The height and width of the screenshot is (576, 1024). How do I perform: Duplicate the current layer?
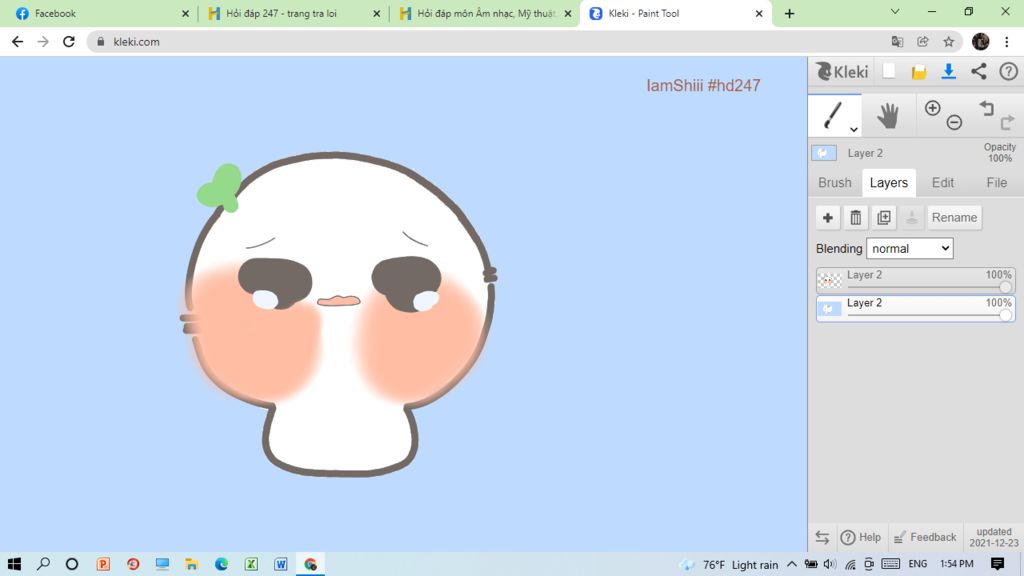click(884, 217)
